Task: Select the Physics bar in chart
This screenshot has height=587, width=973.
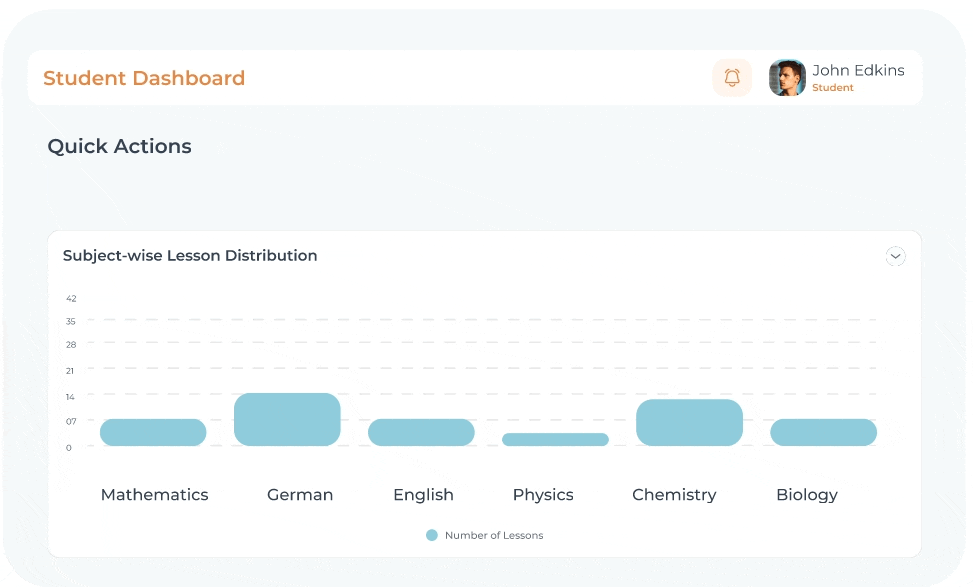Action: tap(555, 439)
